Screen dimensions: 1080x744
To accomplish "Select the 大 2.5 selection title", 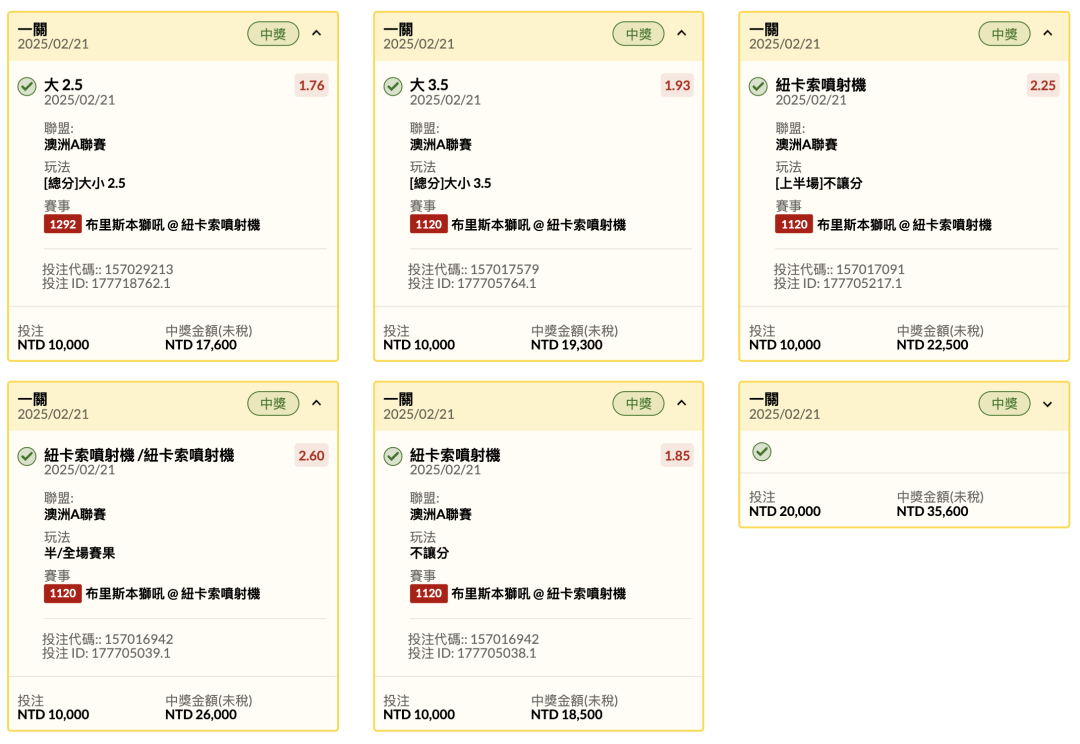I will click(63, 85).
